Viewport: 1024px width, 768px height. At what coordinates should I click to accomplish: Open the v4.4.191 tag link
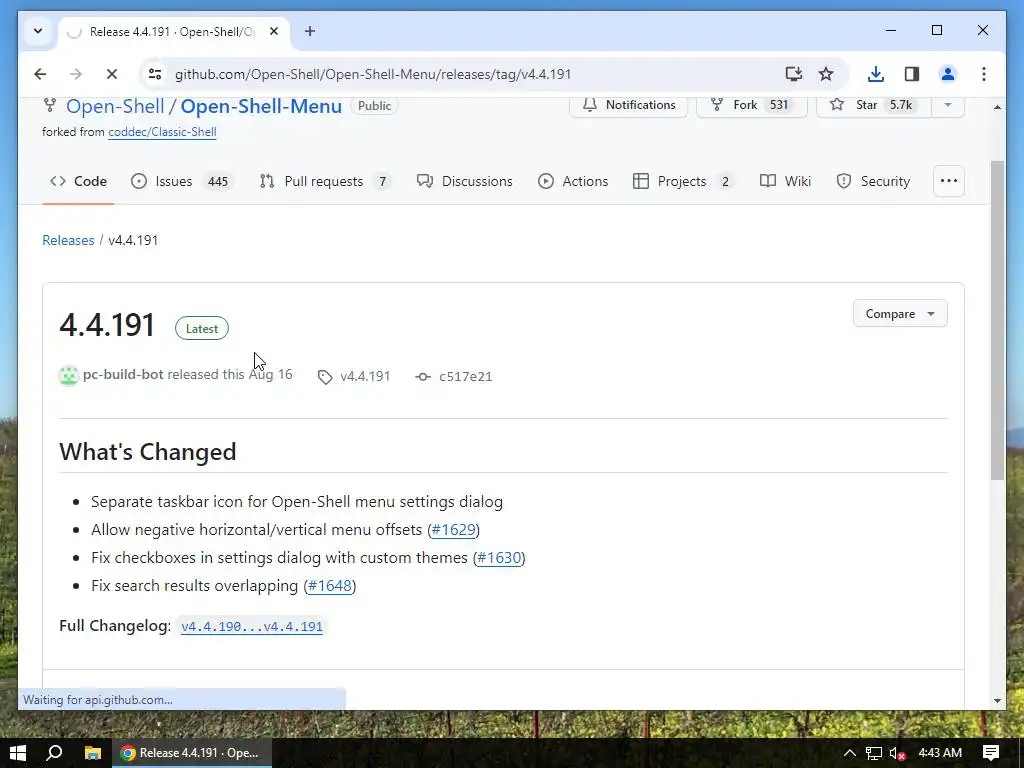tap(355, 377)
